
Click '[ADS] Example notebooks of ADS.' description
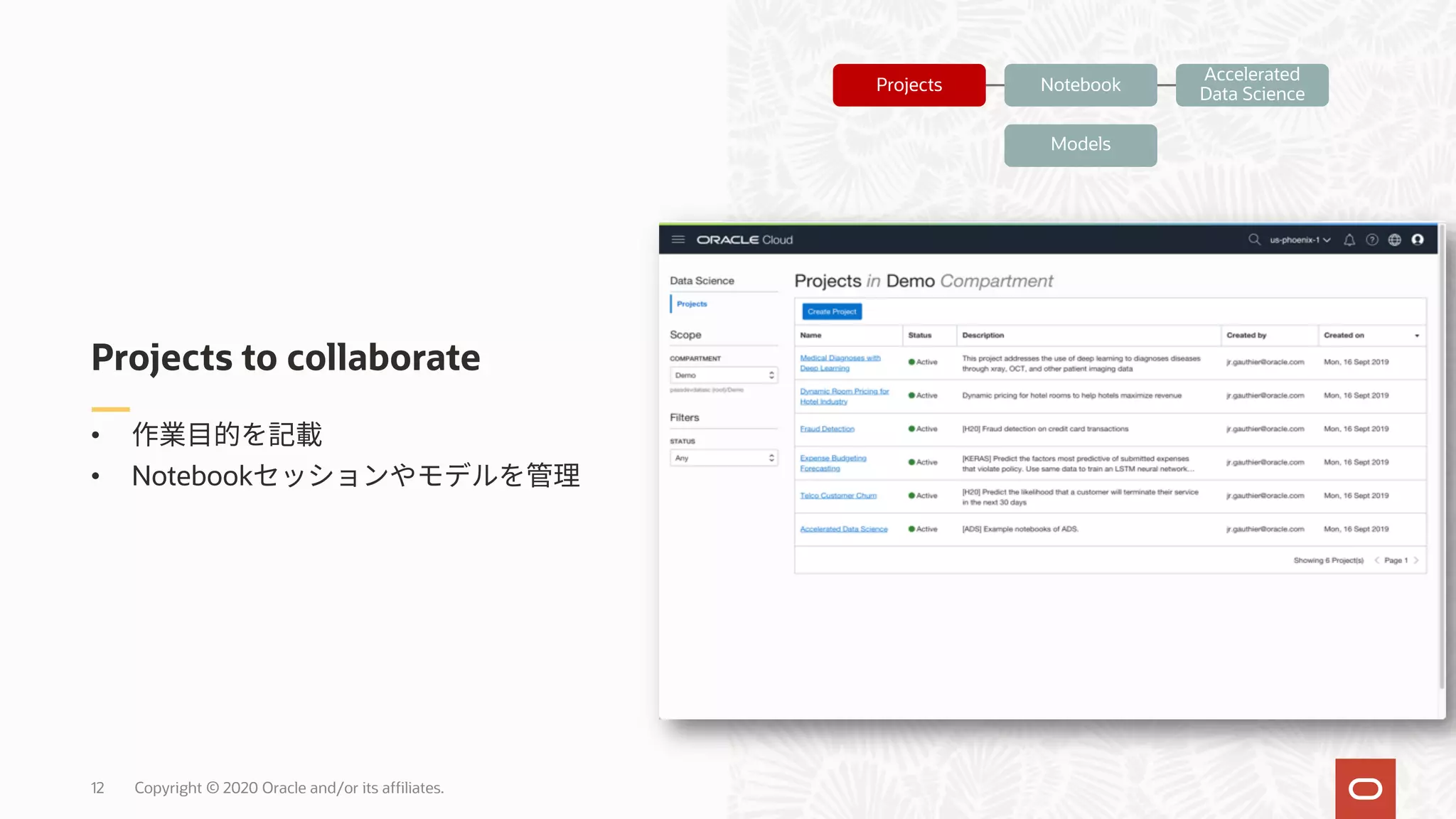coord(1020,529)
